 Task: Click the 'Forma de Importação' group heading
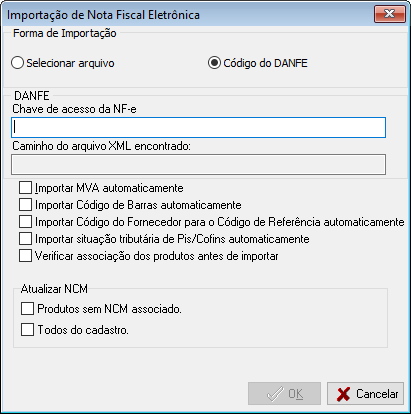click(65, 33)
